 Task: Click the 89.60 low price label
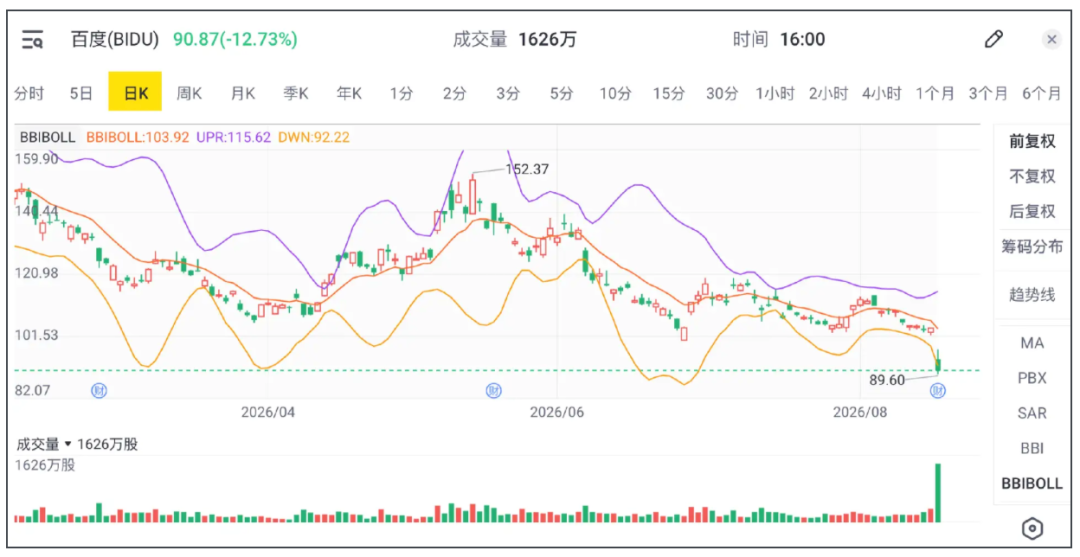pos(886,380)
